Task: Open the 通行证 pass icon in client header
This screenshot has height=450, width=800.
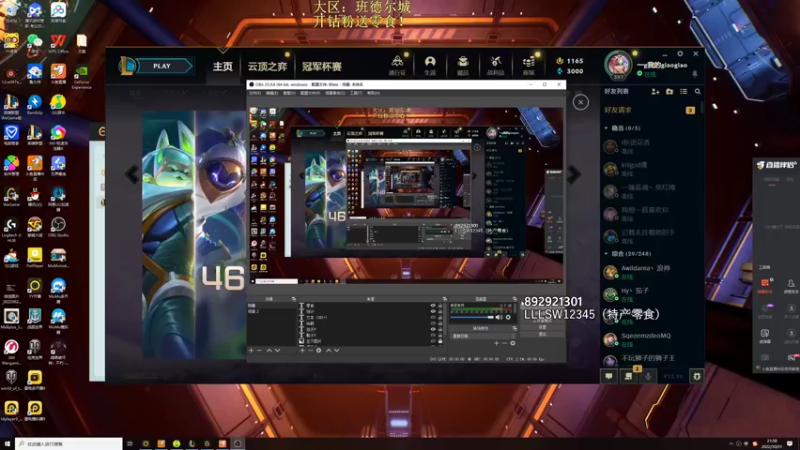Action: pos(397,65)
